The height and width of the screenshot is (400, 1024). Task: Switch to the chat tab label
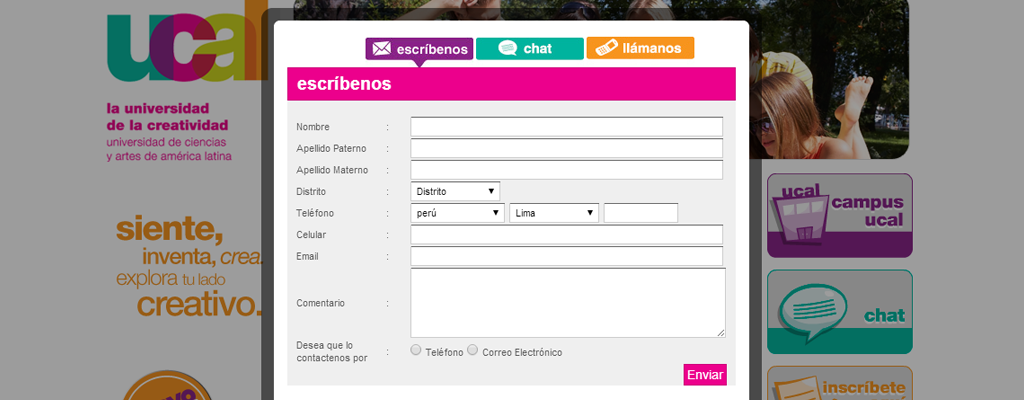(x=538, y=48)
